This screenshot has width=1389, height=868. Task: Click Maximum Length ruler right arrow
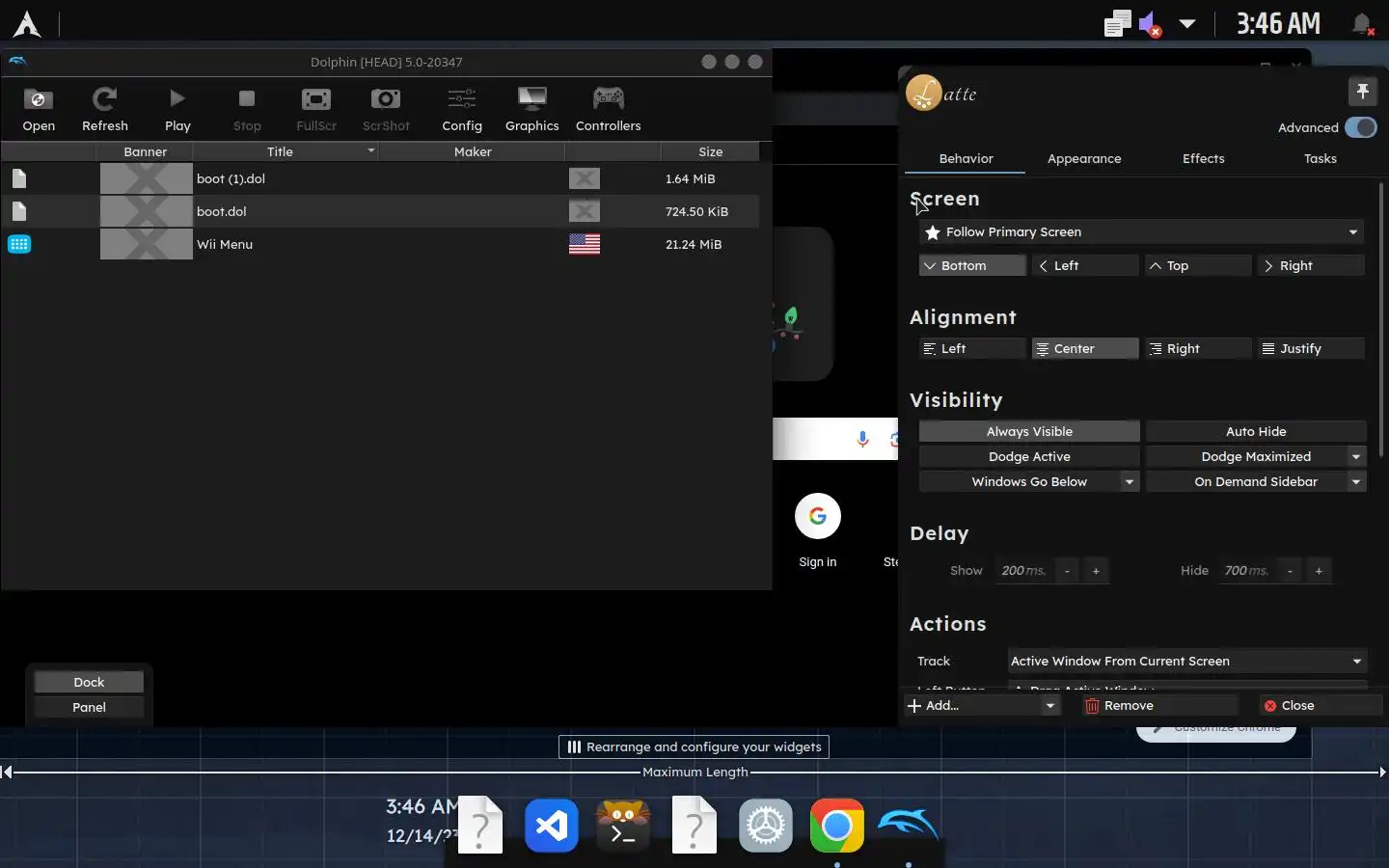pyautogui.click(x=1382, y=772)
